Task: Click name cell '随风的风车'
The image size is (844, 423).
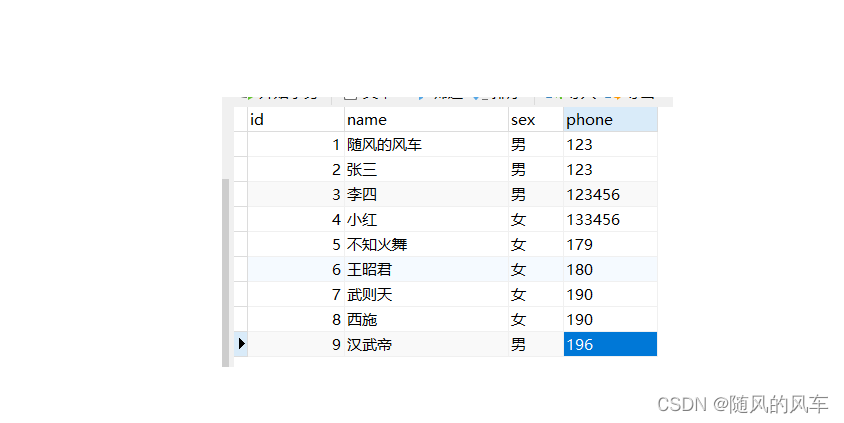Action: coord(426,144)
